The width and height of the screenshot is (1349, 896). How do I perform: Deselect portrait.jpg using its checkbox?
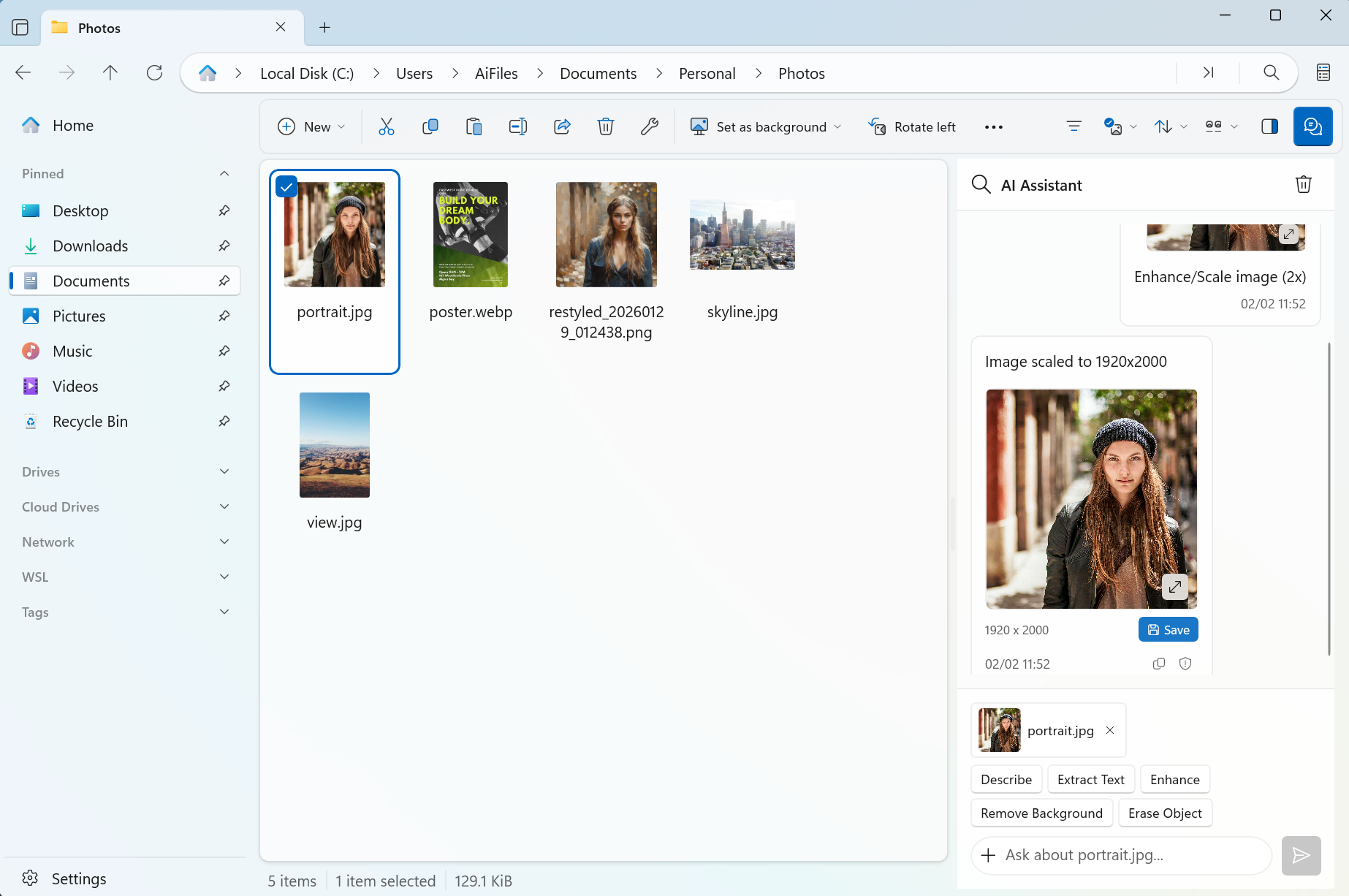286,186
